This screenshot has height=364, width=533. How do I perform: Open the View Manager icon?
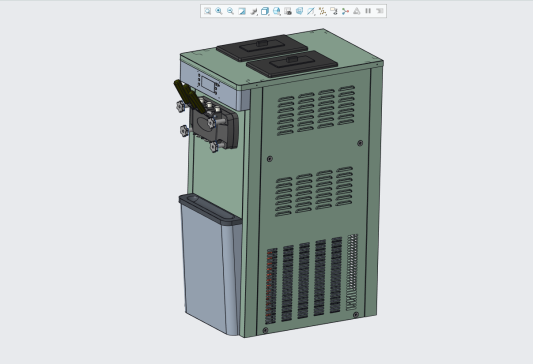(x=288, y=11)
